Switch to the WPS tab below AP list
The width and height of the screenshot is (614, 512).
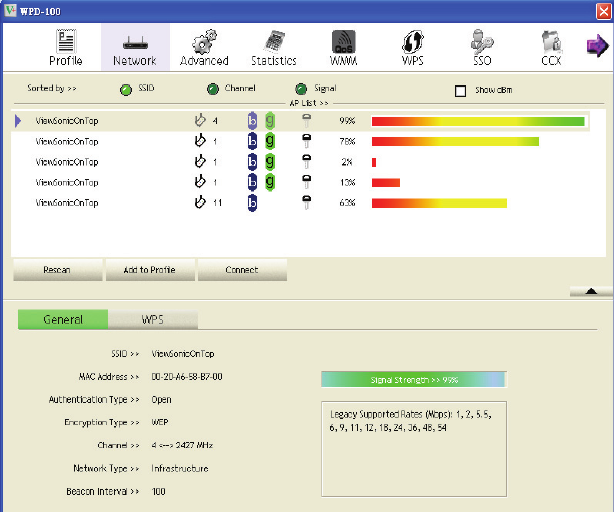(x=153, y=319)
